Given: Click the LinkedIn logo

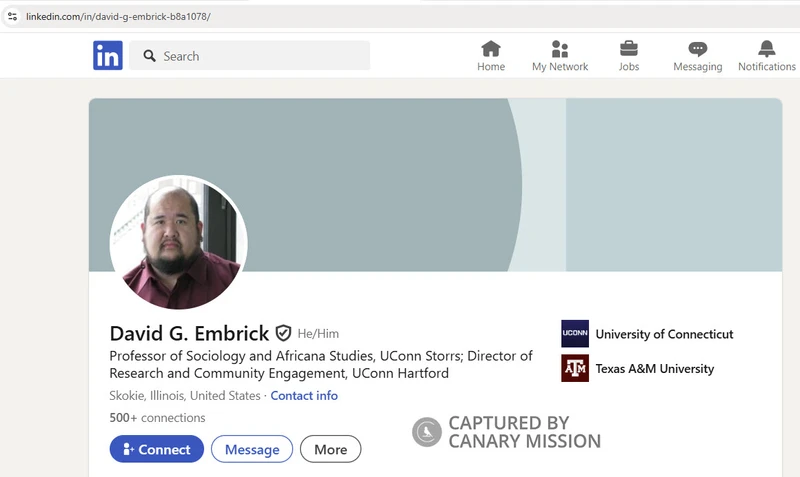Looking at the screenshot, I should point(108,55).
